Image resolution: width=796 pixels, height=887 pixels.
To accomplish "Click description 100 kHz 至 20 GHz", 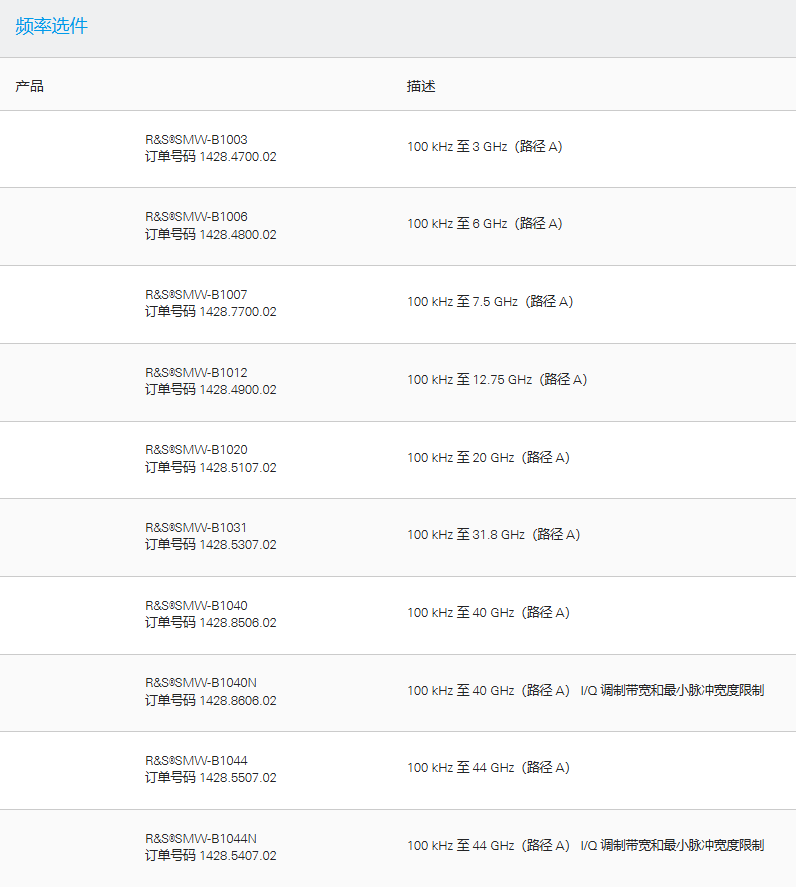I will point(461,458).
